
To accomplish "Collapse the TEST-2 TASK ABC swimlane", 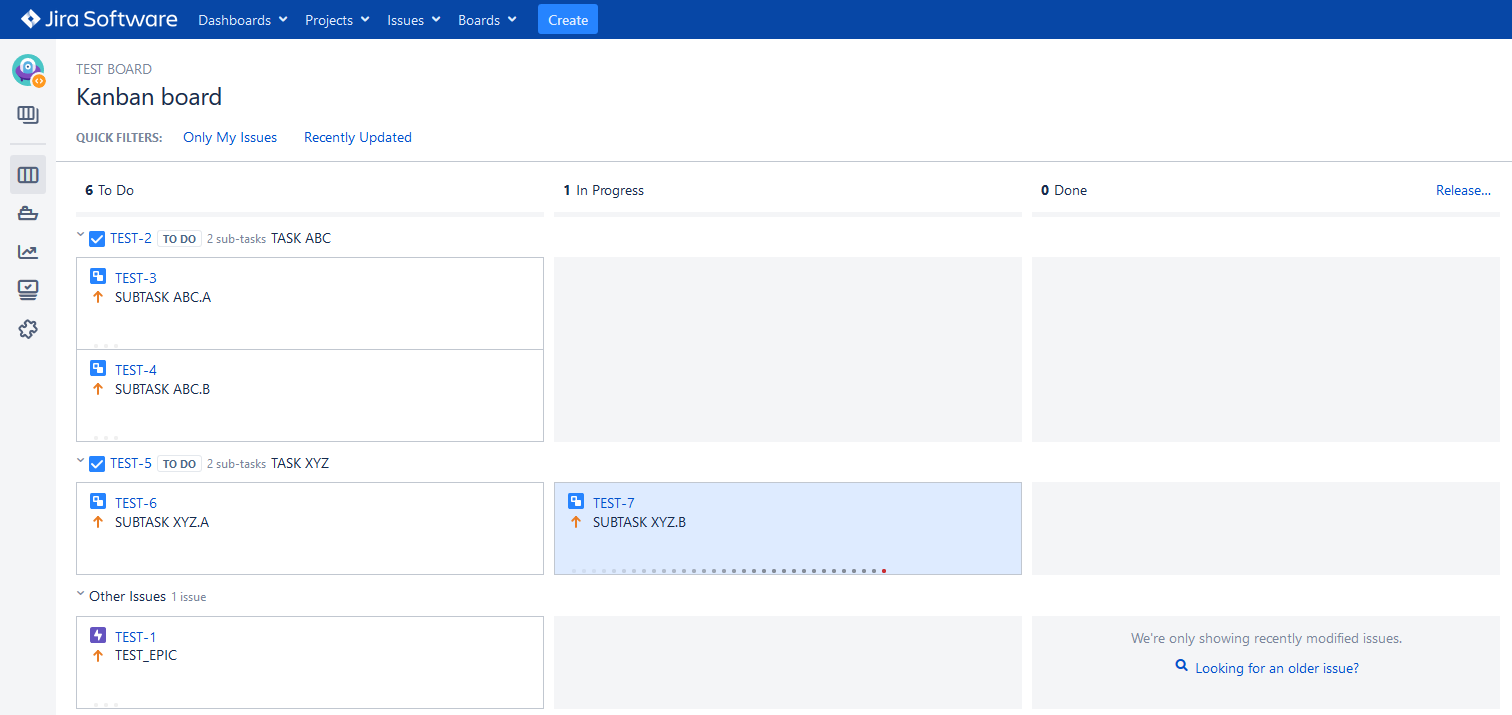I will (80, 236).
